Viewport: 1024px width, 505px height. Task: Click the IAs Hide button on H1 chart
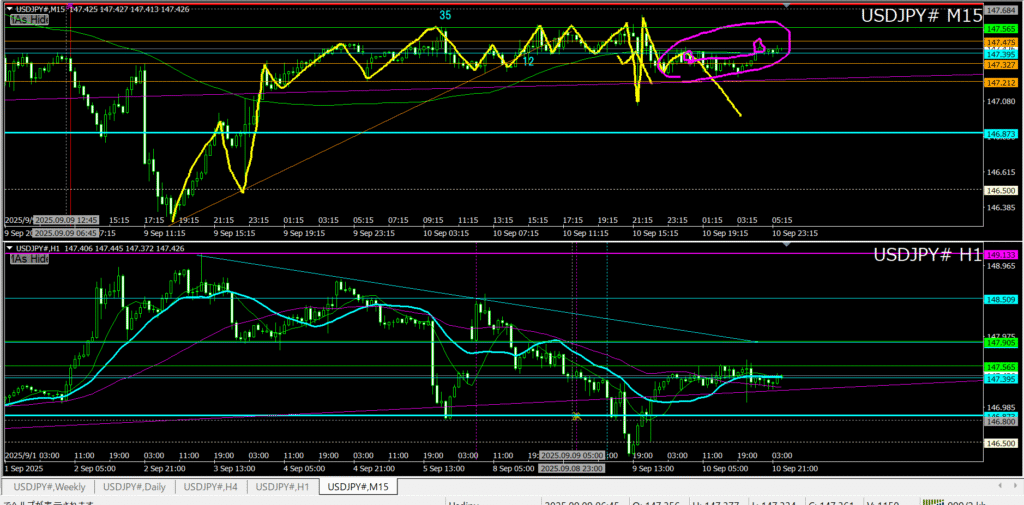(29, 259)
